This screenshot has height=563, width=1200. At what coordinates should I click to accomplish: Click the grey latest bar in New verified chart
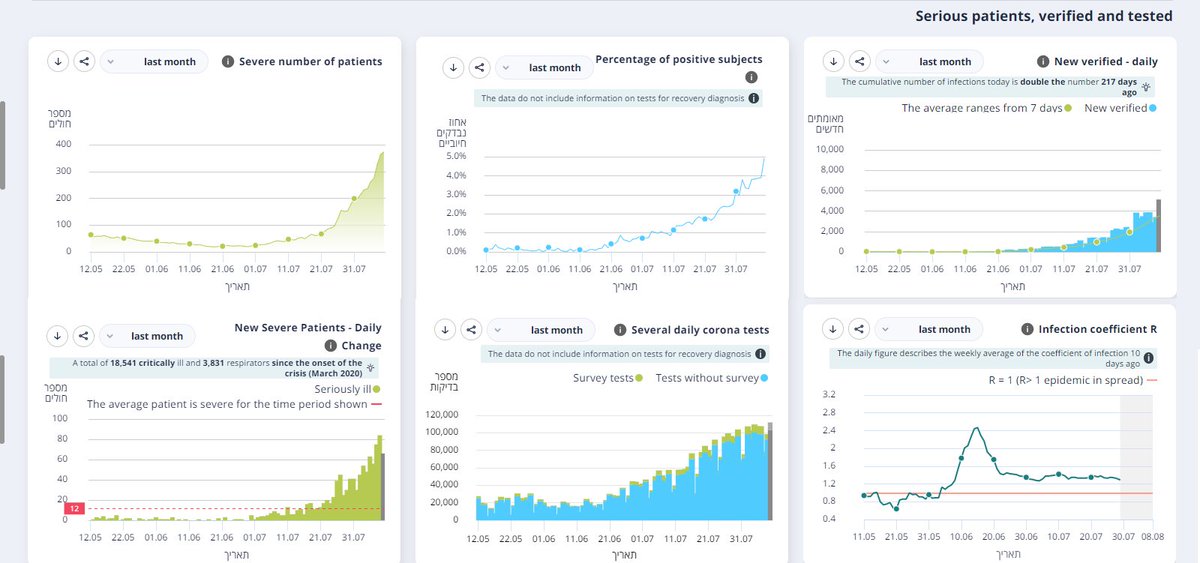(1158, 225)
